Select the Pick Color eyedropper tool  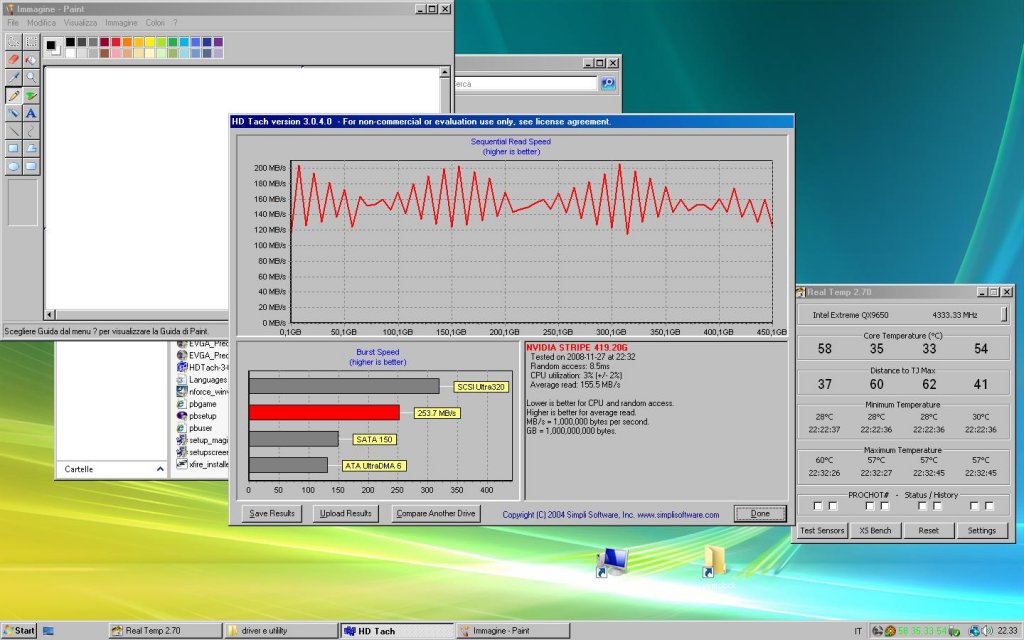pyautogui.click(x=13, y=77)
